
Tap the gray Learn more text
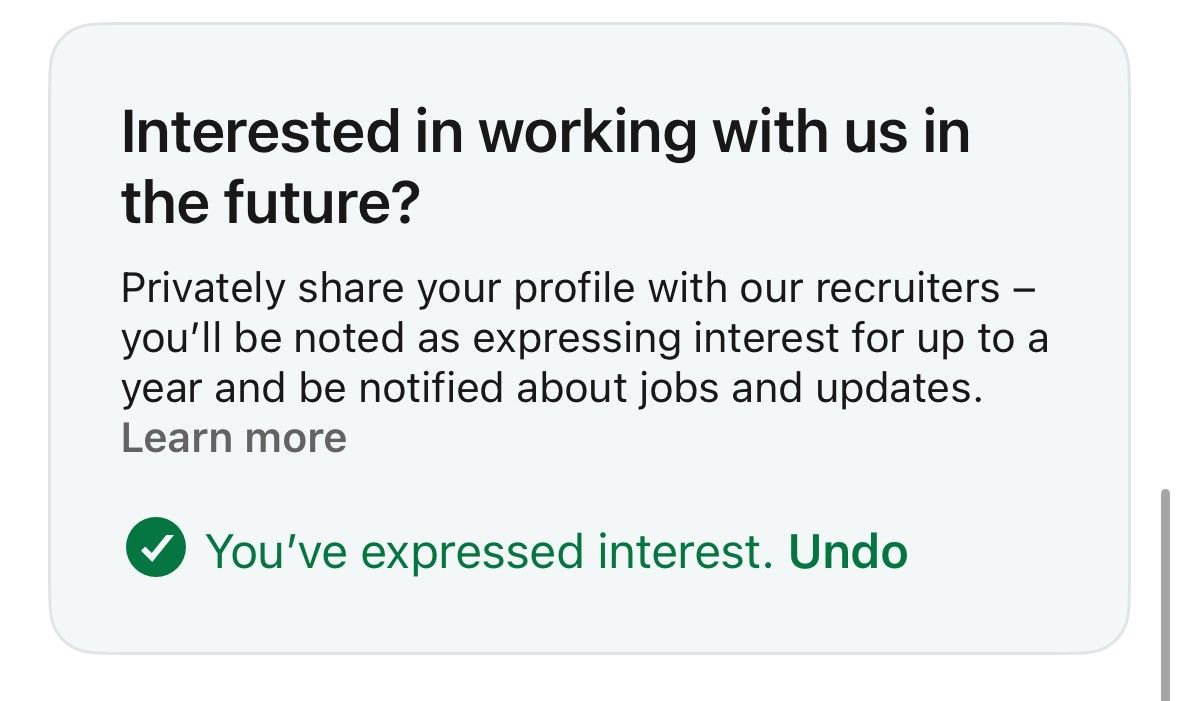point(234,438)
